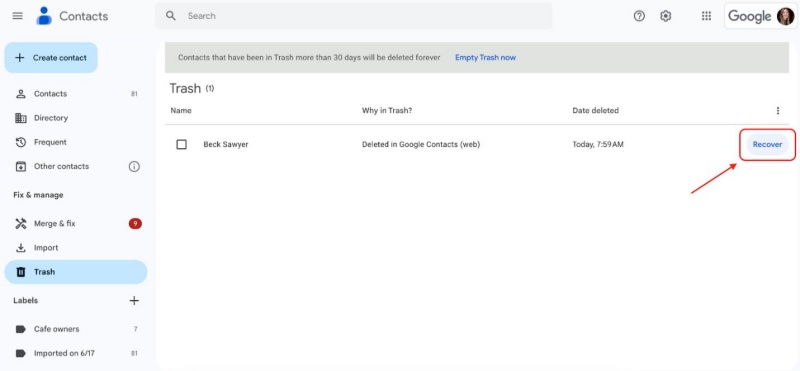Open the settings gear icon
Viewport: 800px width, 371px height.
click(x=665, y=16)
